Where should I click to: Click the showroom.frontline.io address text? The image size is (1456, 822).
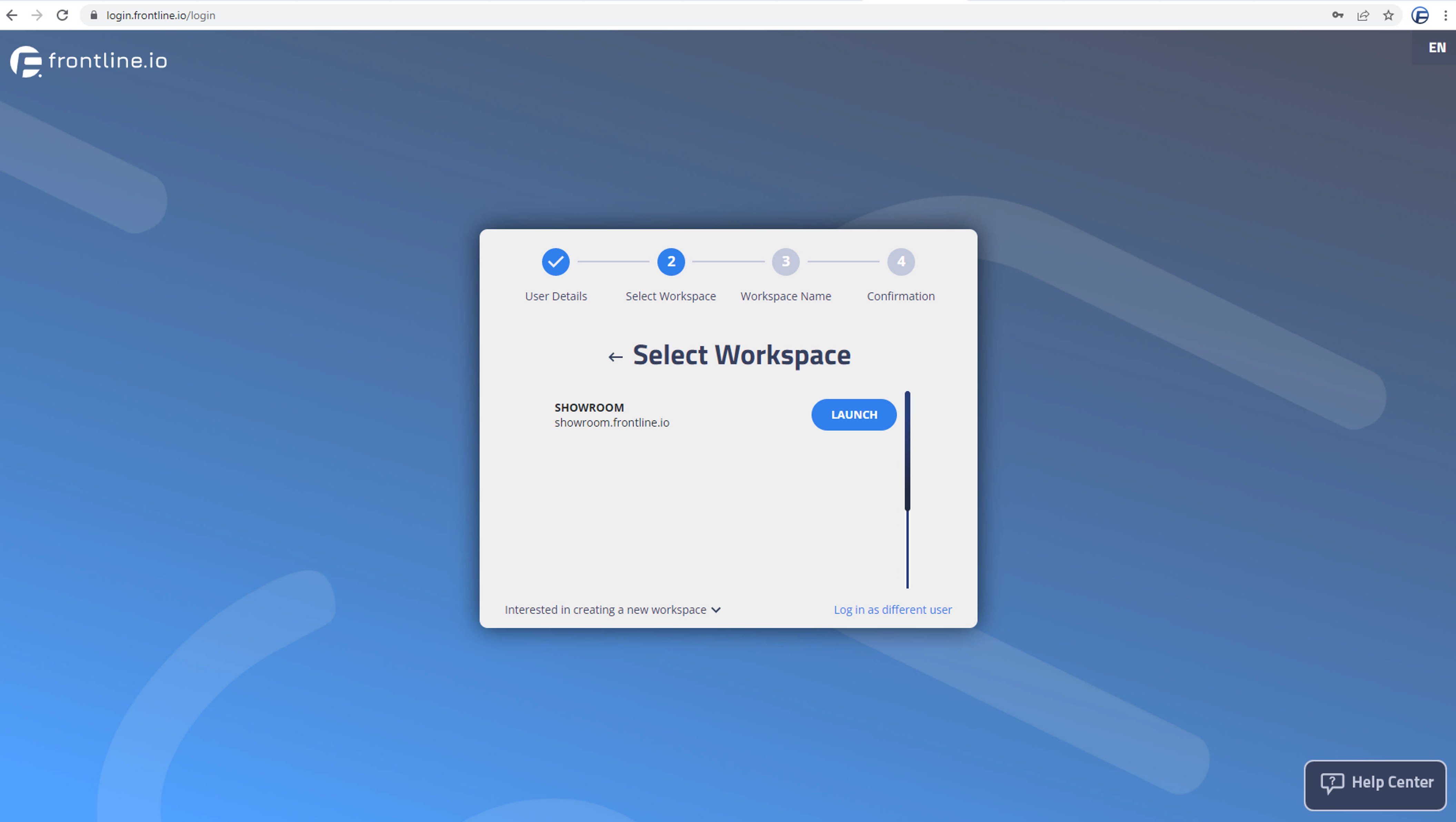pyautogui.click(x=611, y=423)
